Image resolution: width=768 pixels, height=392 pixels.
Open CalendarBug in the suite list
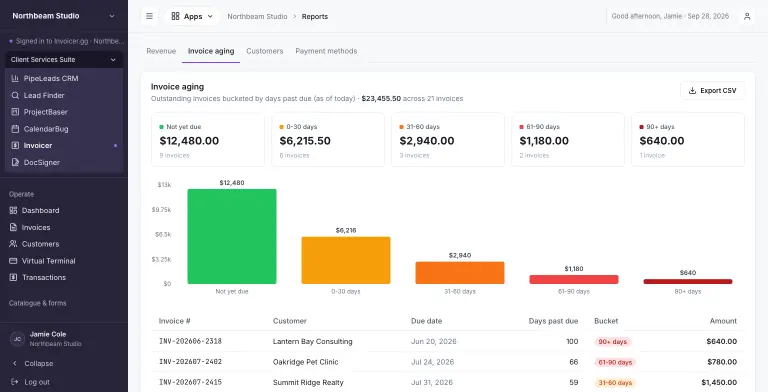64,129
